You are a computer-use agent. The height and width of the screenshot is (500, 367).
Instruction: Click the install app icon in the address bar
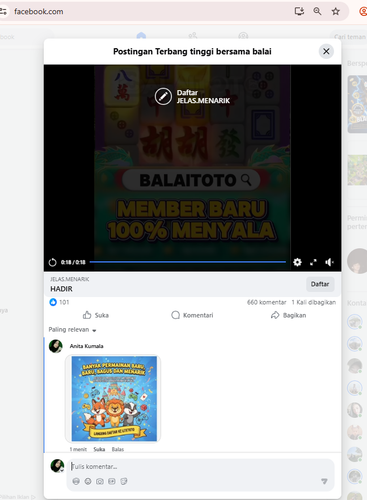pos(299,11)
